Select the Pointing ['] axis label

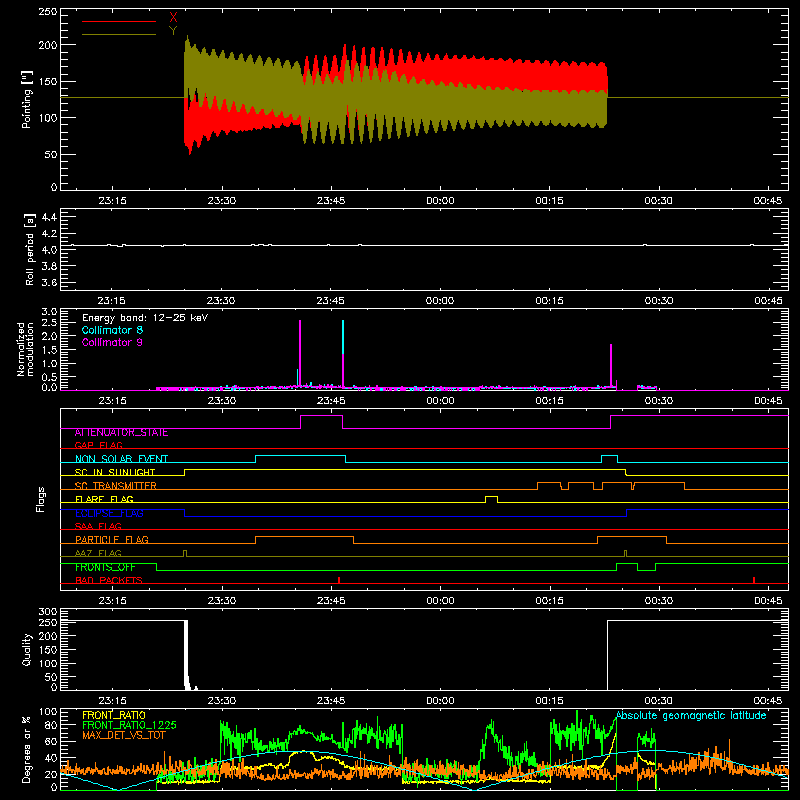pos(27,99)
